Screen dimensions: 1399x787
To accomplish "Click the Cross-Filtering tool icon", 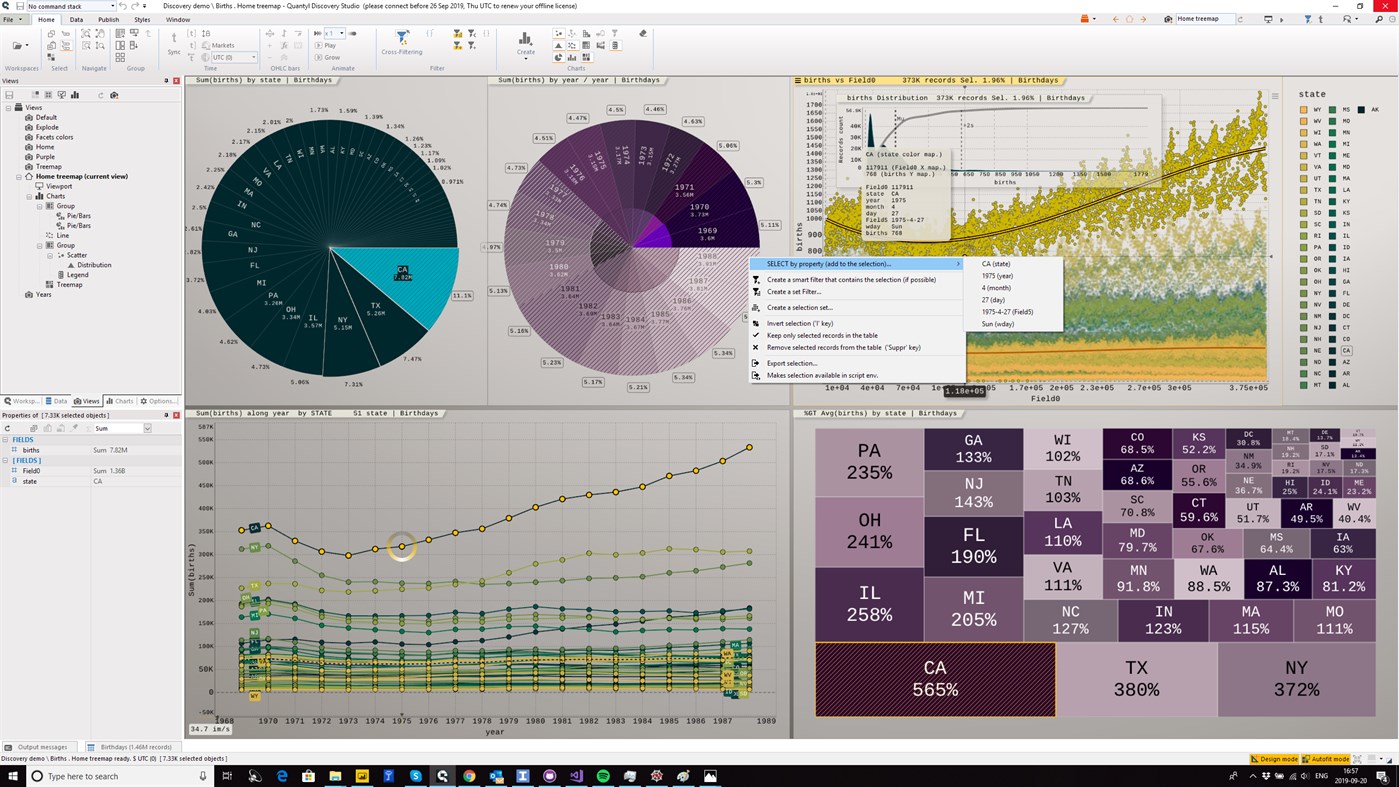I will click(x=401, y=38).
